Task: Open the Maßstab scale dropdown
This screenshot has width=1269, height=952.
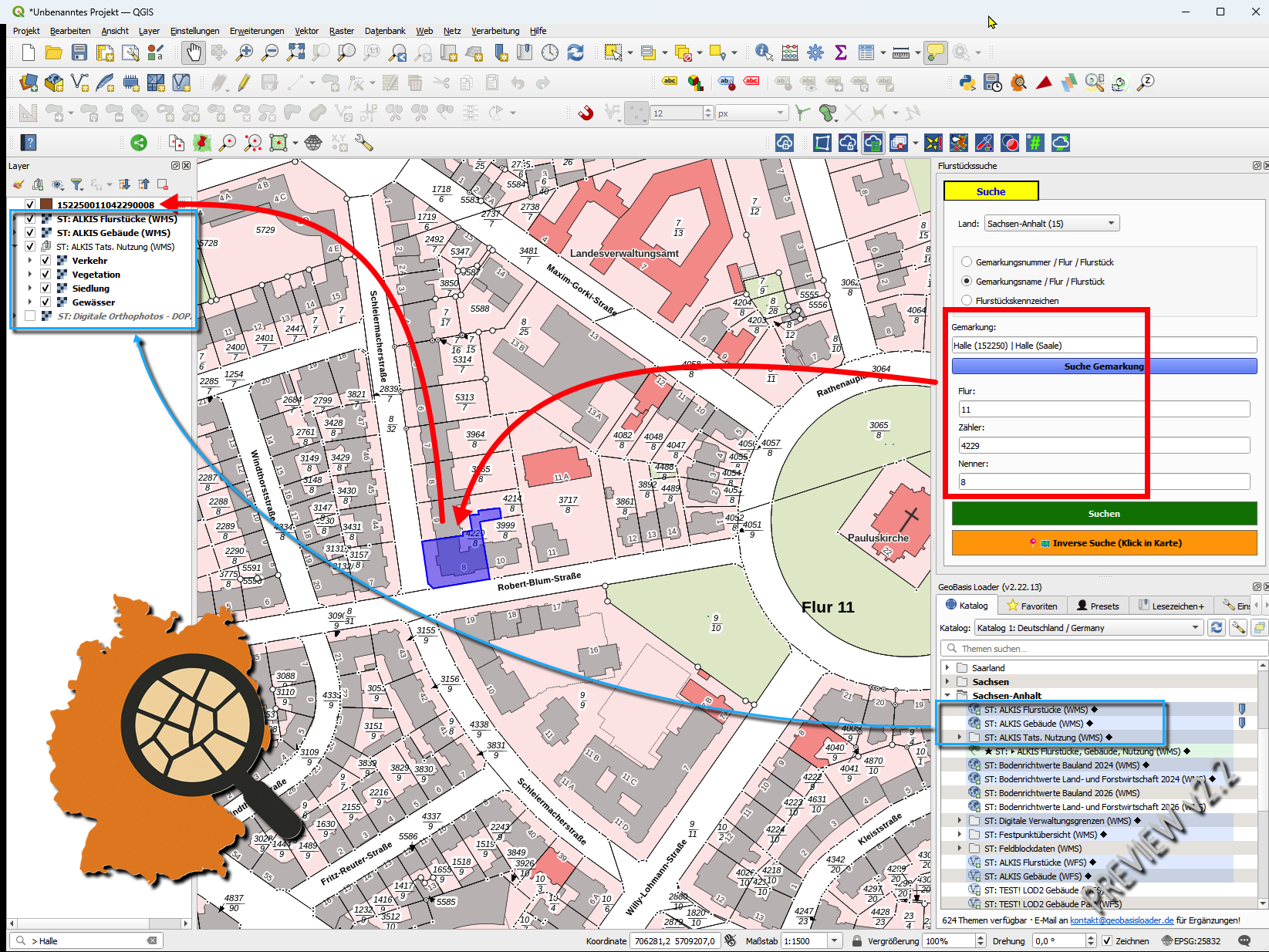Action: click(x=835, y=941)
